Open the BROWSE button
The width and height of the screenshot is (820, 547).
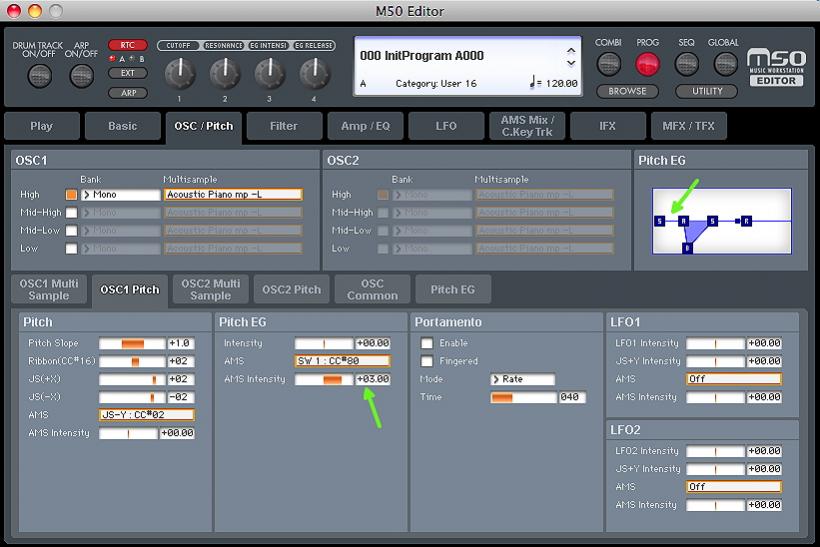[627, 91]
